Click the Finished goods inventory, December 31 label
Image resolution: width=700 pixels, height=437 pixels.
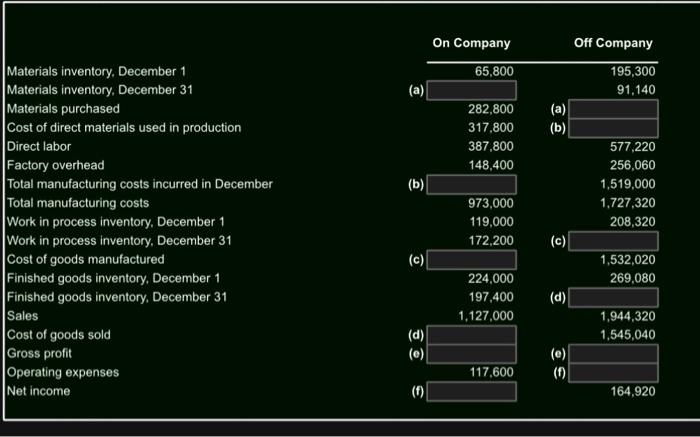pos(117,297)
